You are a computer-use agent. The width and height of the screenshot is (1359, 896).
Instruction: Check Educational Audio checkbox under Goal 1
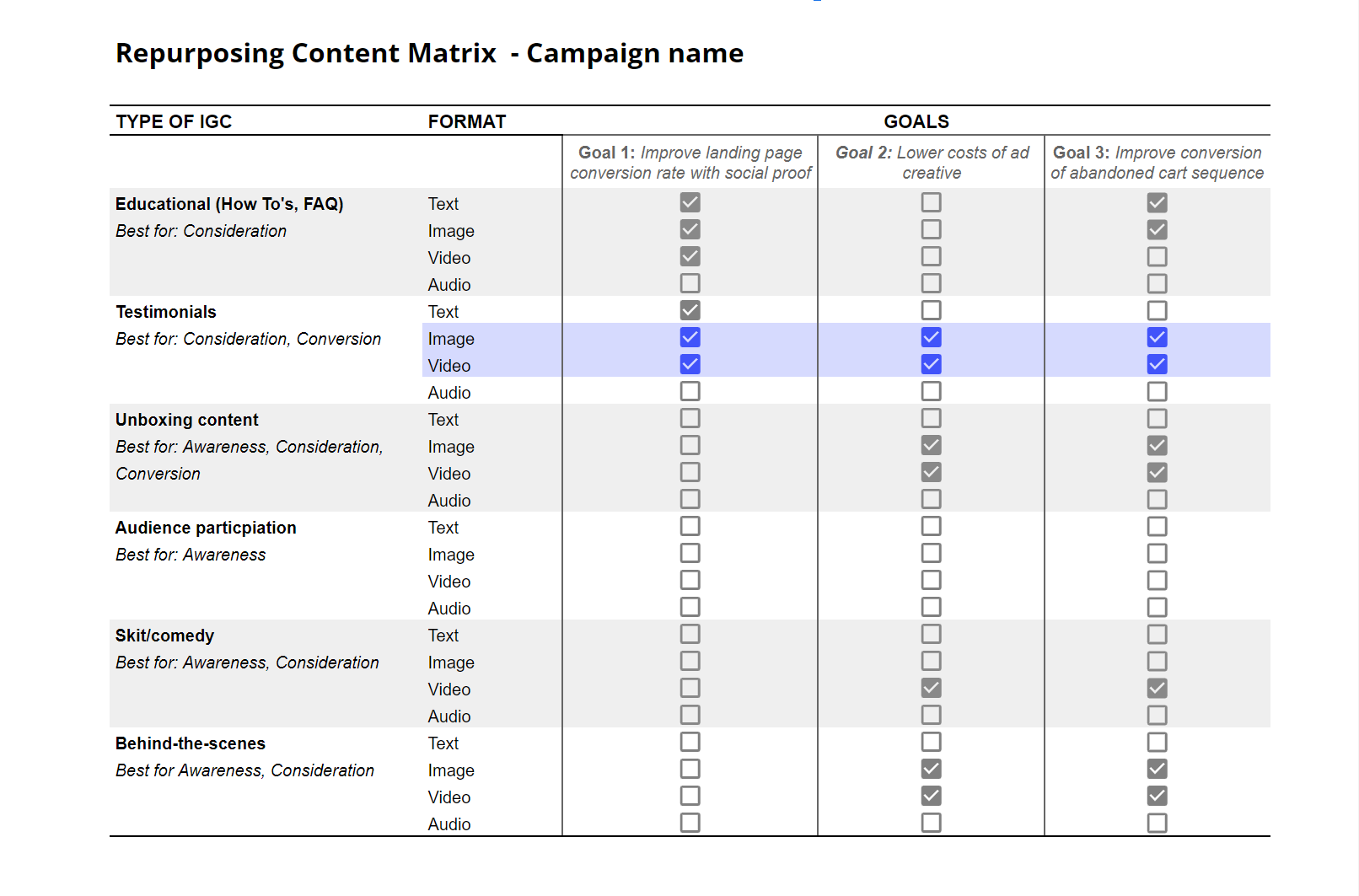pos(690,283)
